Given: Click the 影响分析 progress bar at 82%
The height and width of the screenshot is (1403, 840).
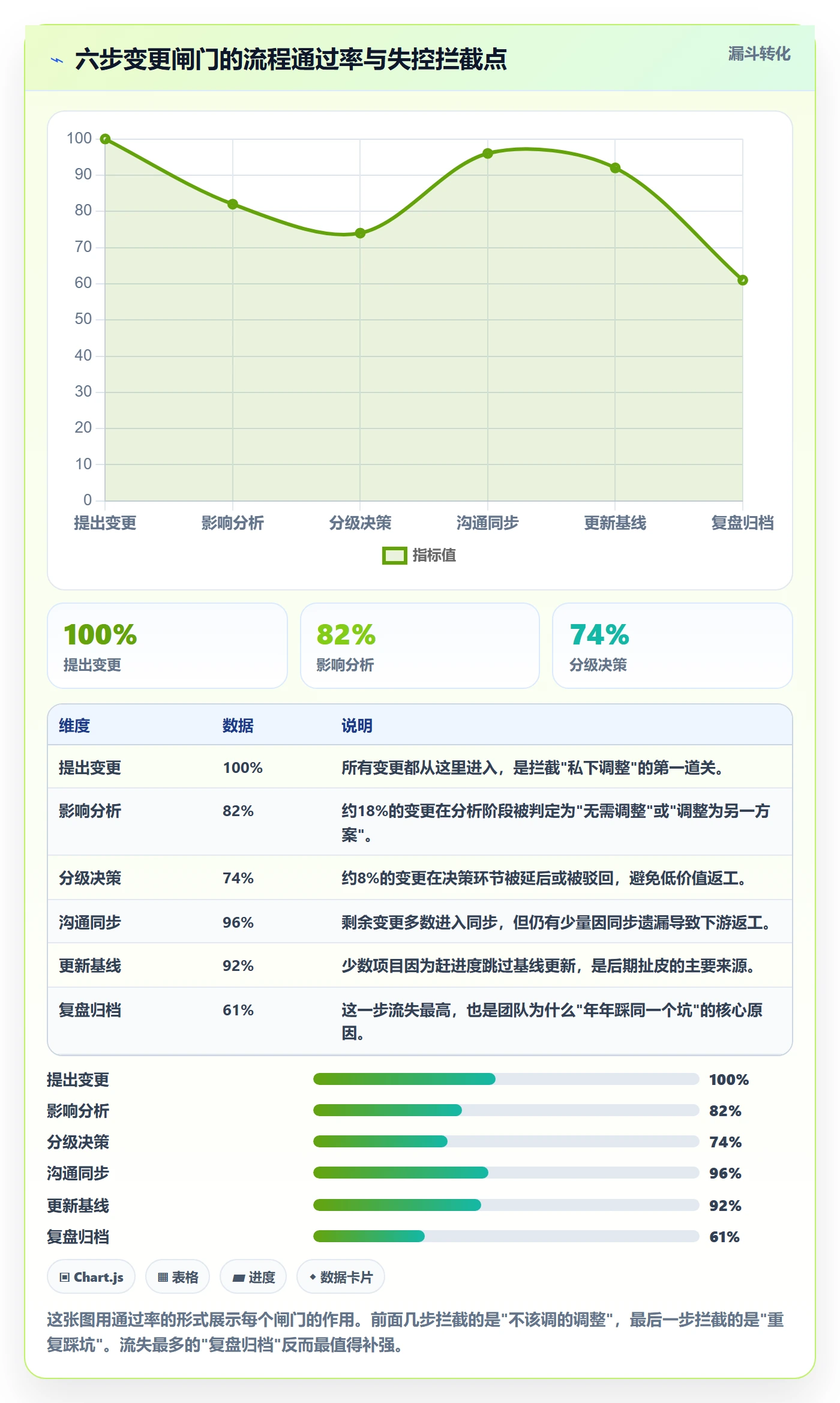Looking at the screenshot, I should [506, 1110].
